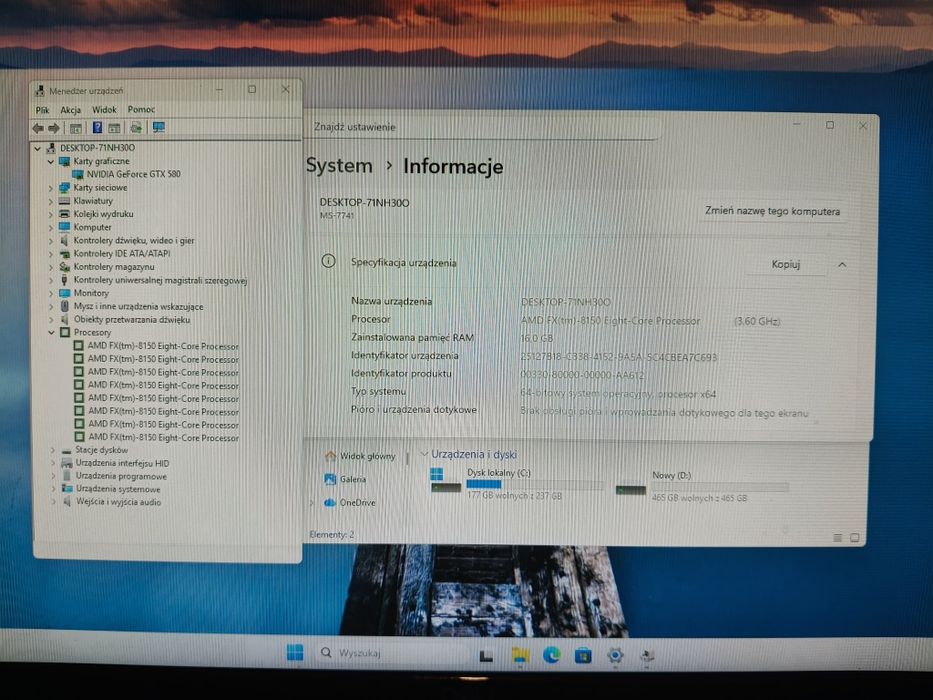Expand the Karty sieciowe branch
The height and width of the screenshot is (700, 933).
pos(51,188)
